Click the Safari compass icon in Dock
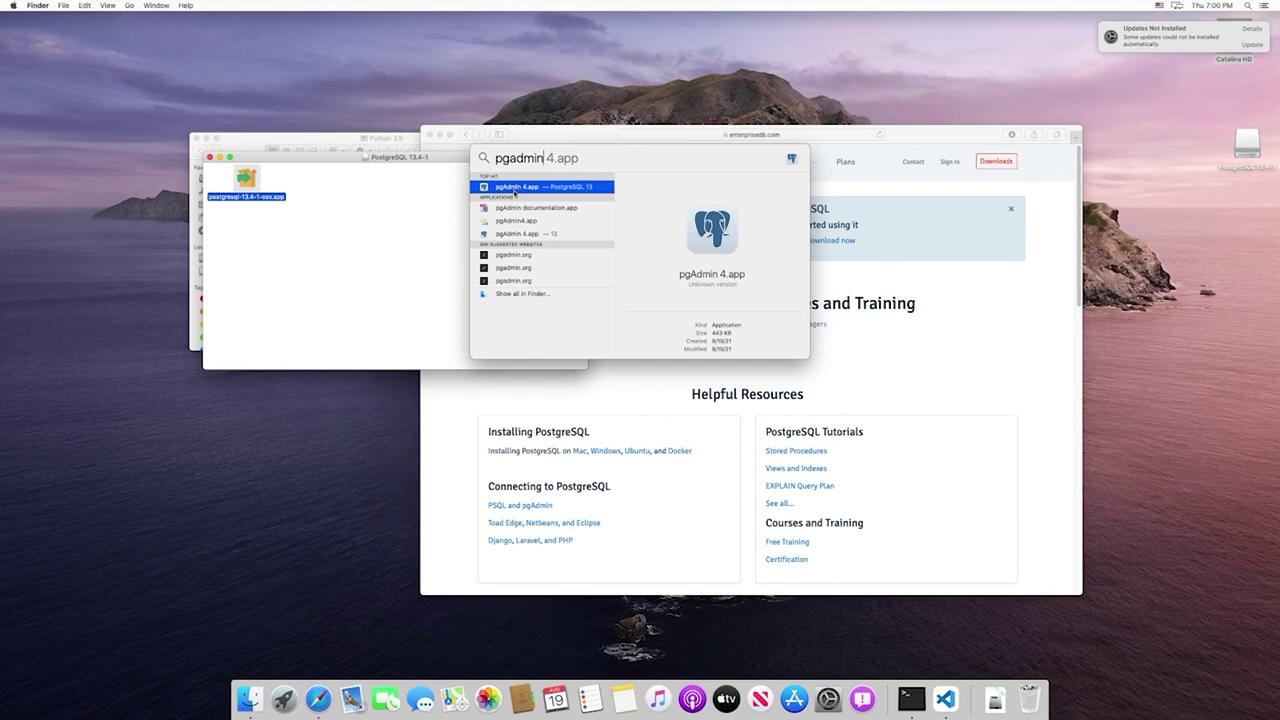The height and width of the screenshot is (720, 1280). 318,699
